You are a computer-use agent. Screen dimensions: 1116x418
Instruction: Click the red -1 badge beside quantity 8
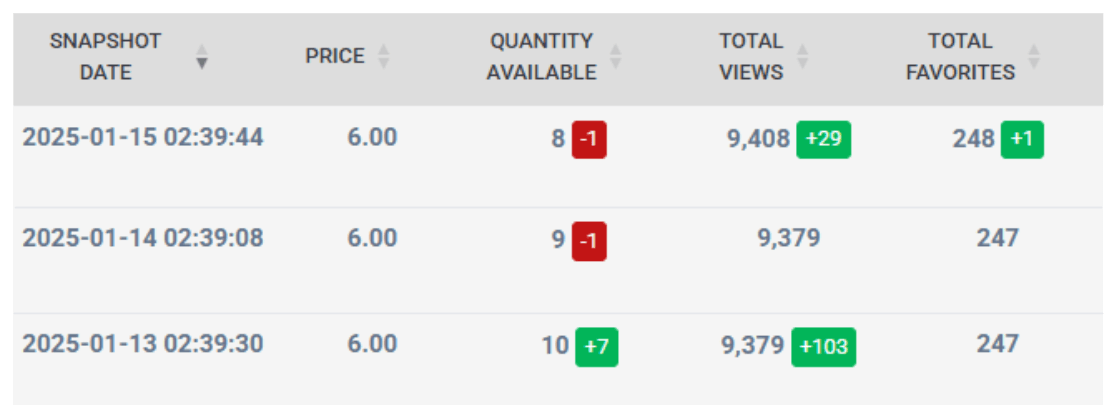pyautogui.click(x=589, y=140)
